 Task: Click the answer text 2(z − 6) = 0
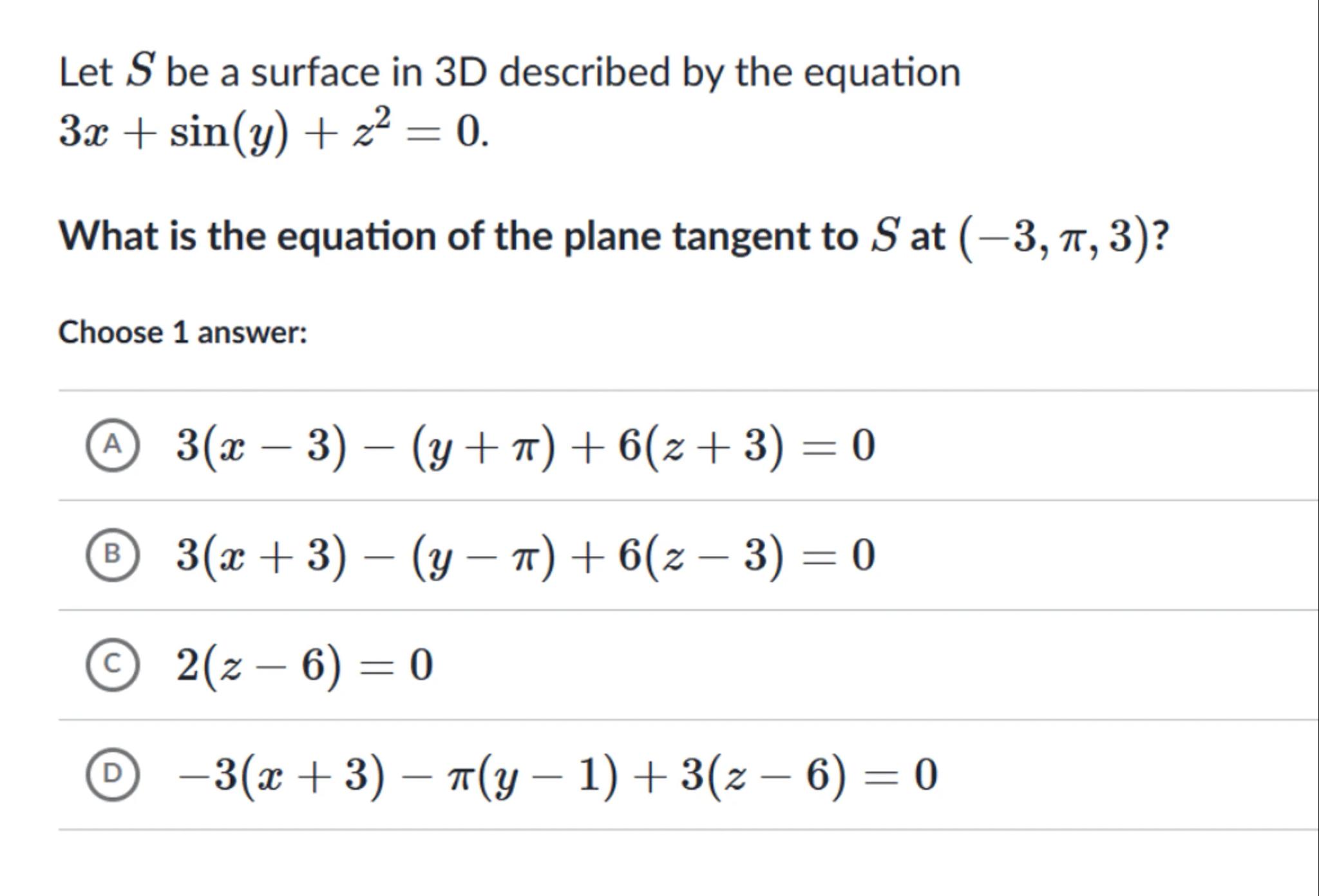(304, 665)
